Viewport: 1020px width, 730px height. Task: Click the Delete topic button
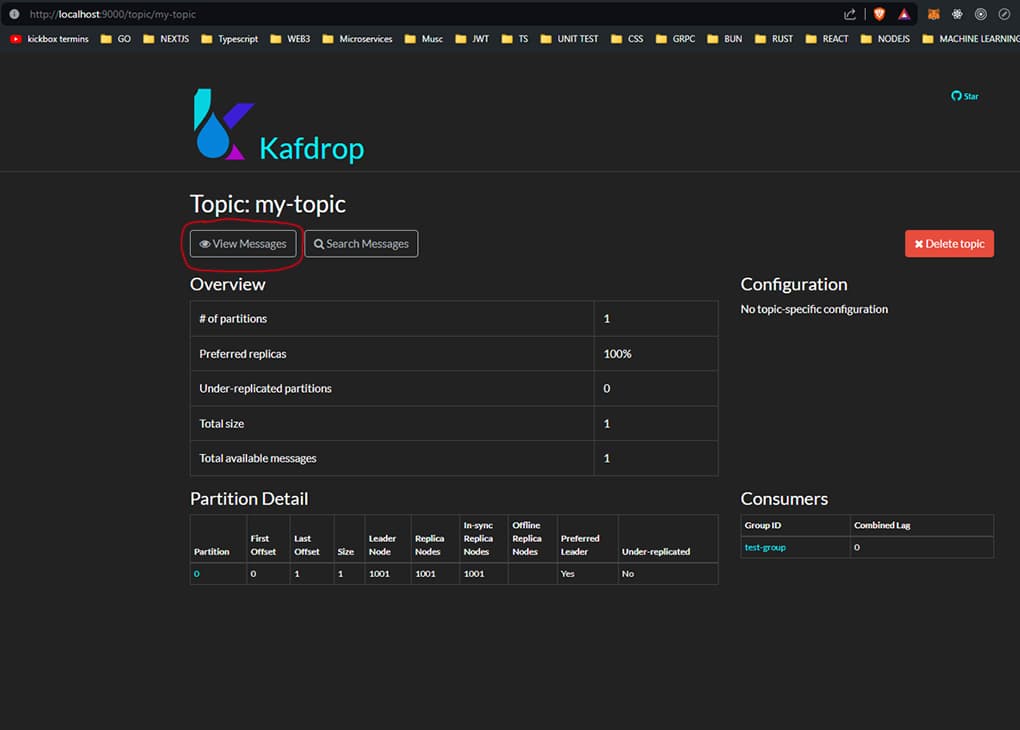[949, 243]
